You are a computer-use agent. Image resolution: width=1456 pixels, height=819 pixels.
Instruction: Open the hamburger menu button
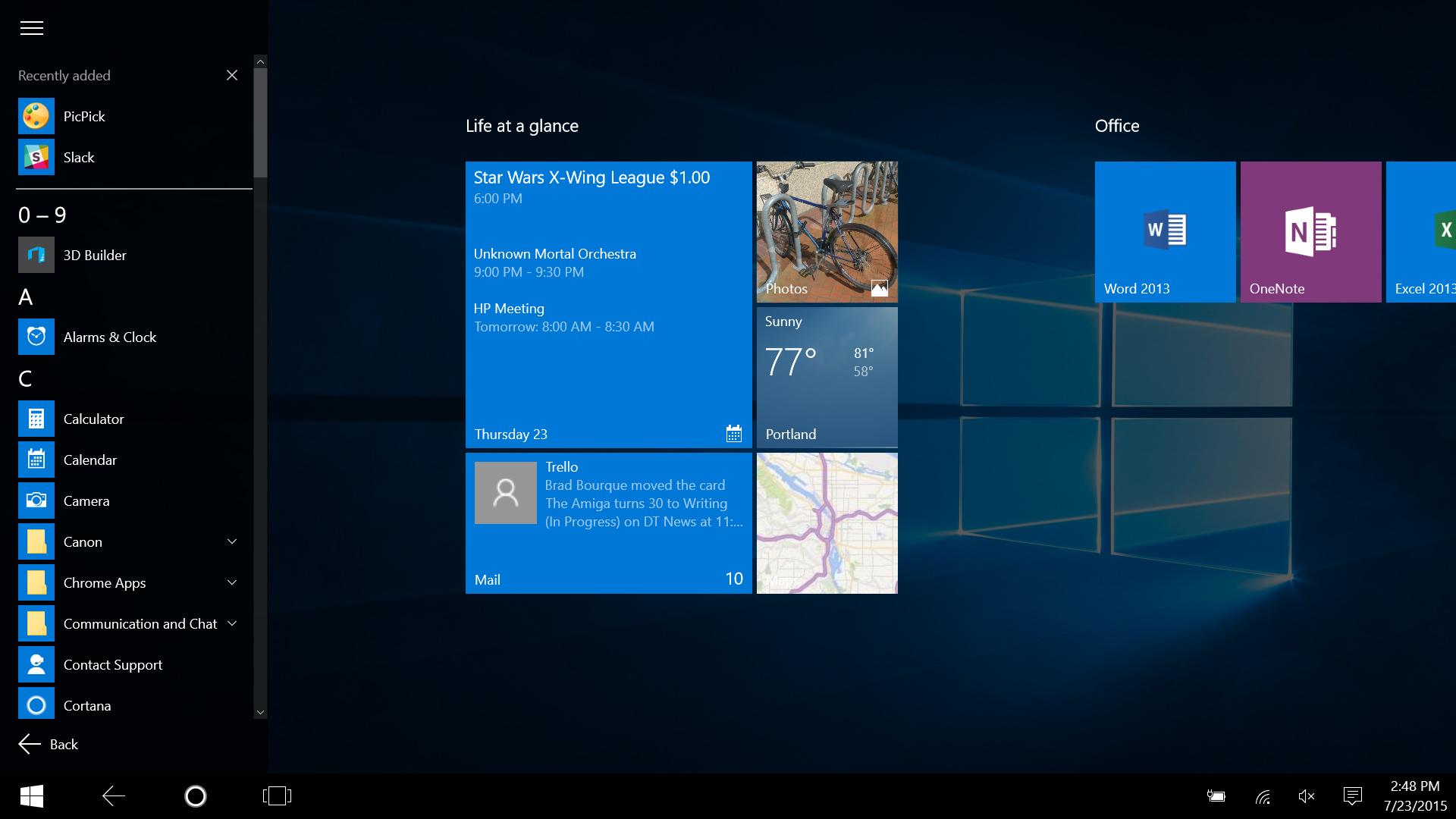(32, 28)
